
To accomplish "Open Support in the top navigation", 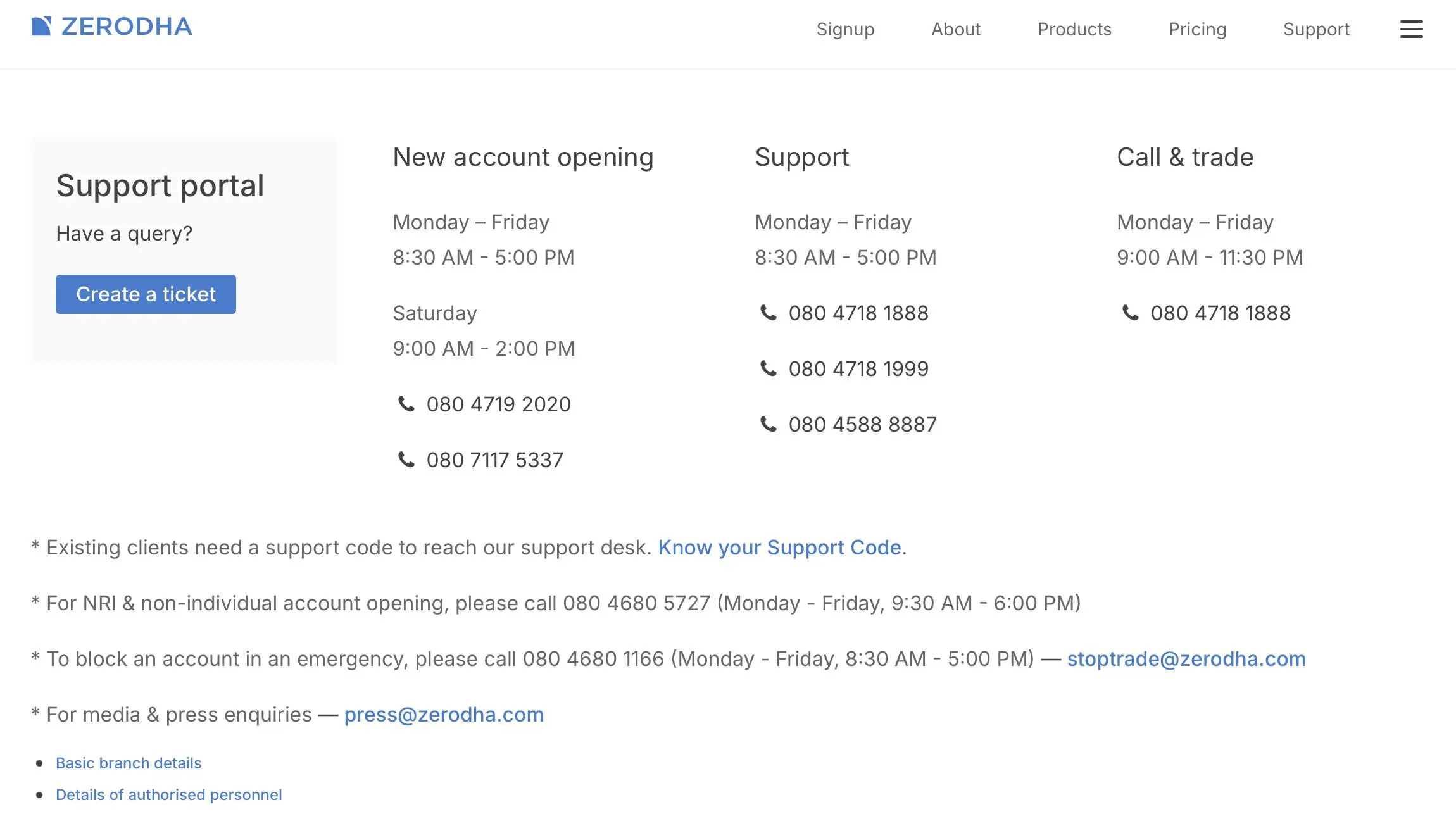I will pos(1316,29).
